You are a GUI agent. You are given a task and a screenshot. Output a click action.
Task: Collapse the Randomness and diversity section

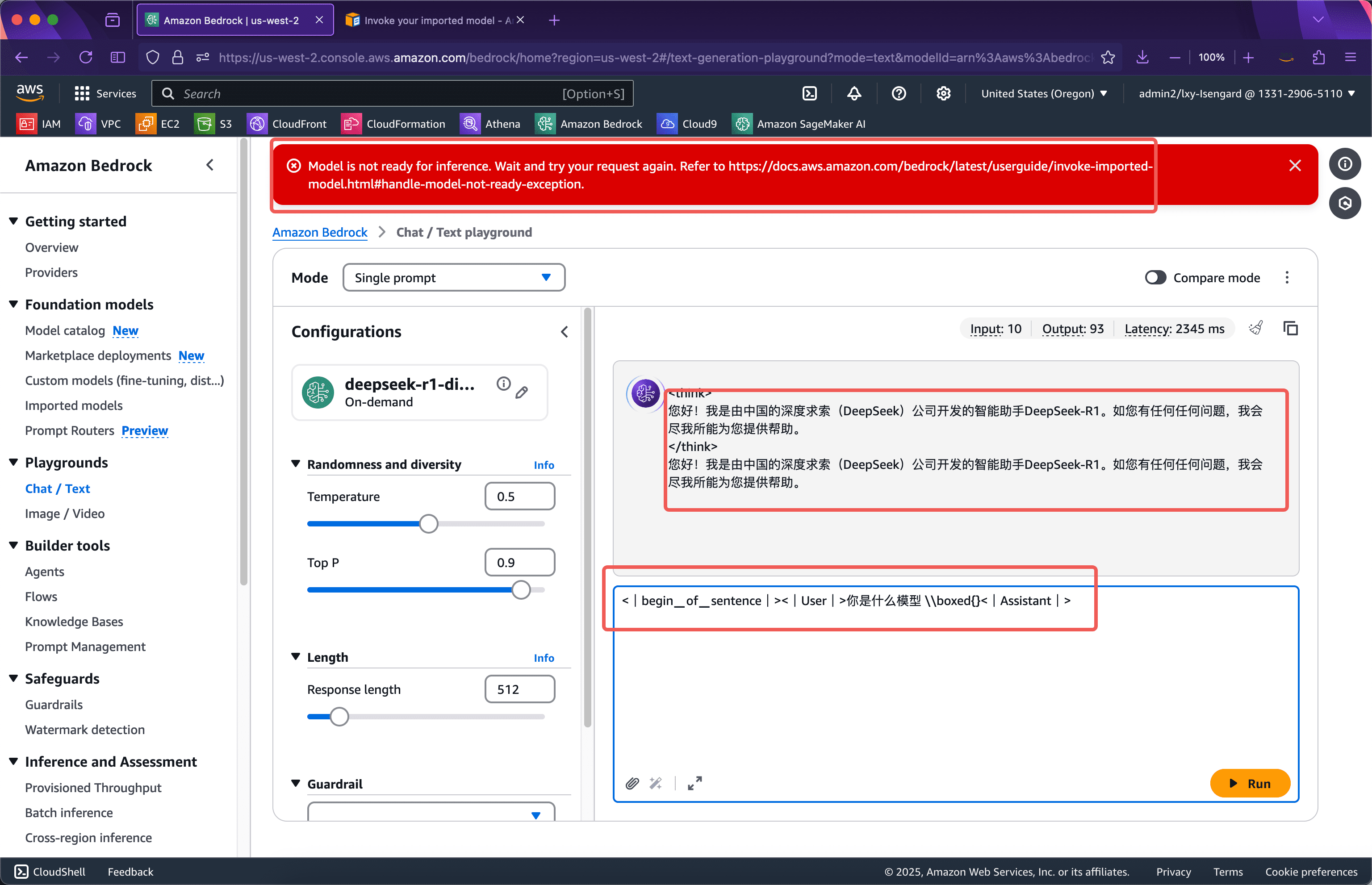[297, 464]
